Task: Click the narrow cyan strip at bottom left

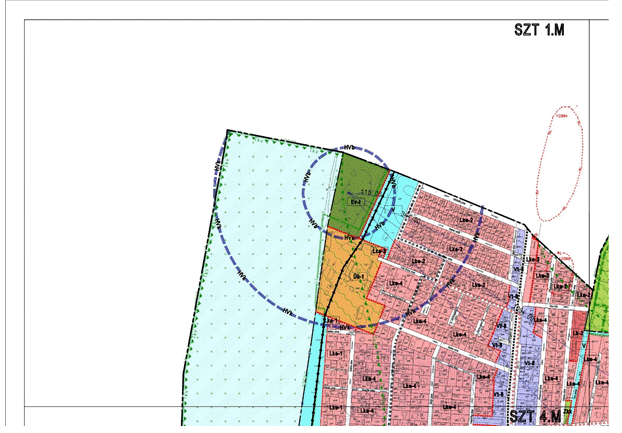Action: [x=313, y=380]
